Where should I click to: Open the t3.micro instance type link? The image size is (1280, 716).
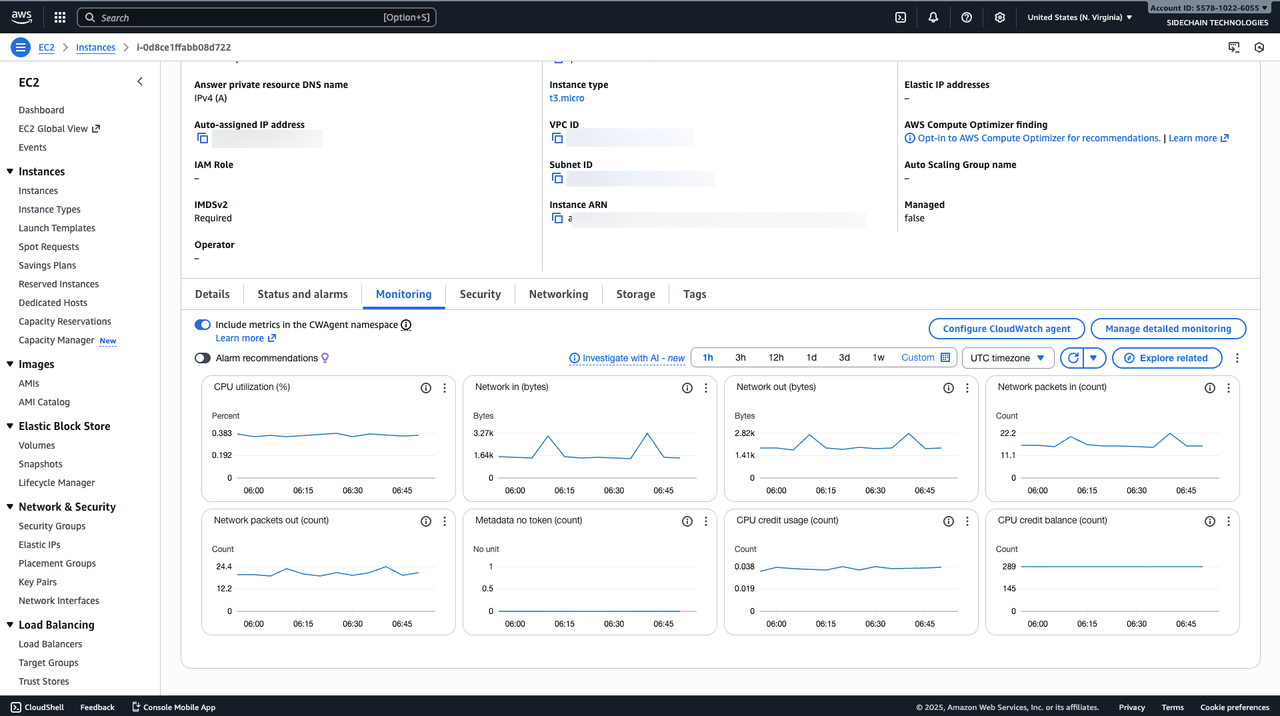(x=567, y=98)
